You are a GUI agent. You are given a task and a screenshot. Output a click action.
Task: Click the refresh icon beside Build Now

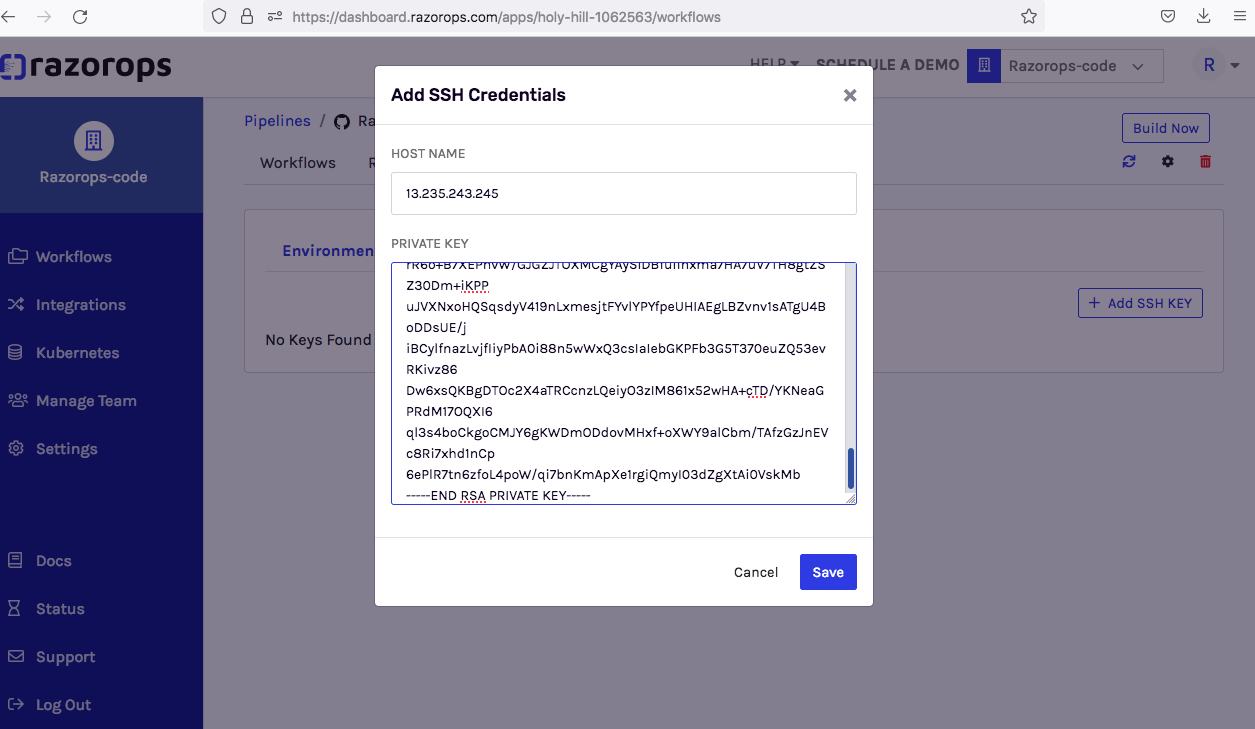click(x=1129, y=161)
